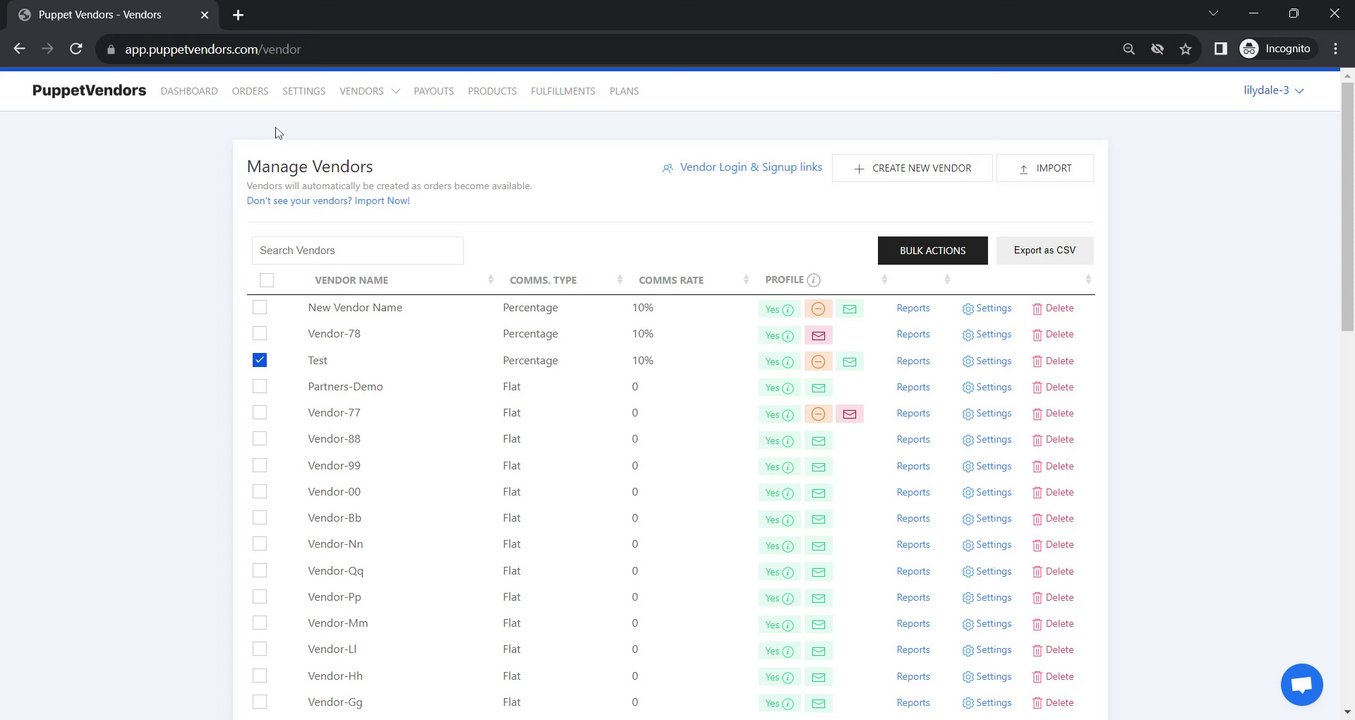Click the 'Import Now!' link

tap(382, 201)
